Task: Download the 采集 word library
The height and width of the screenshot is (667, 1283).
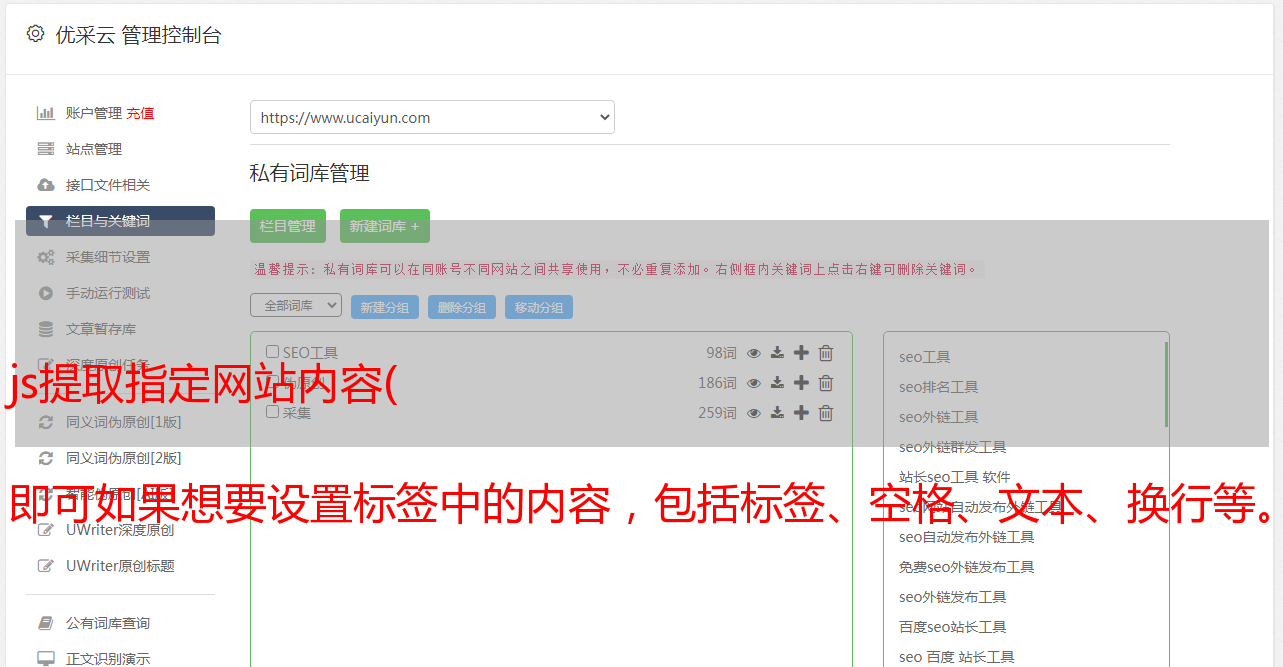Action: point(778,413)
